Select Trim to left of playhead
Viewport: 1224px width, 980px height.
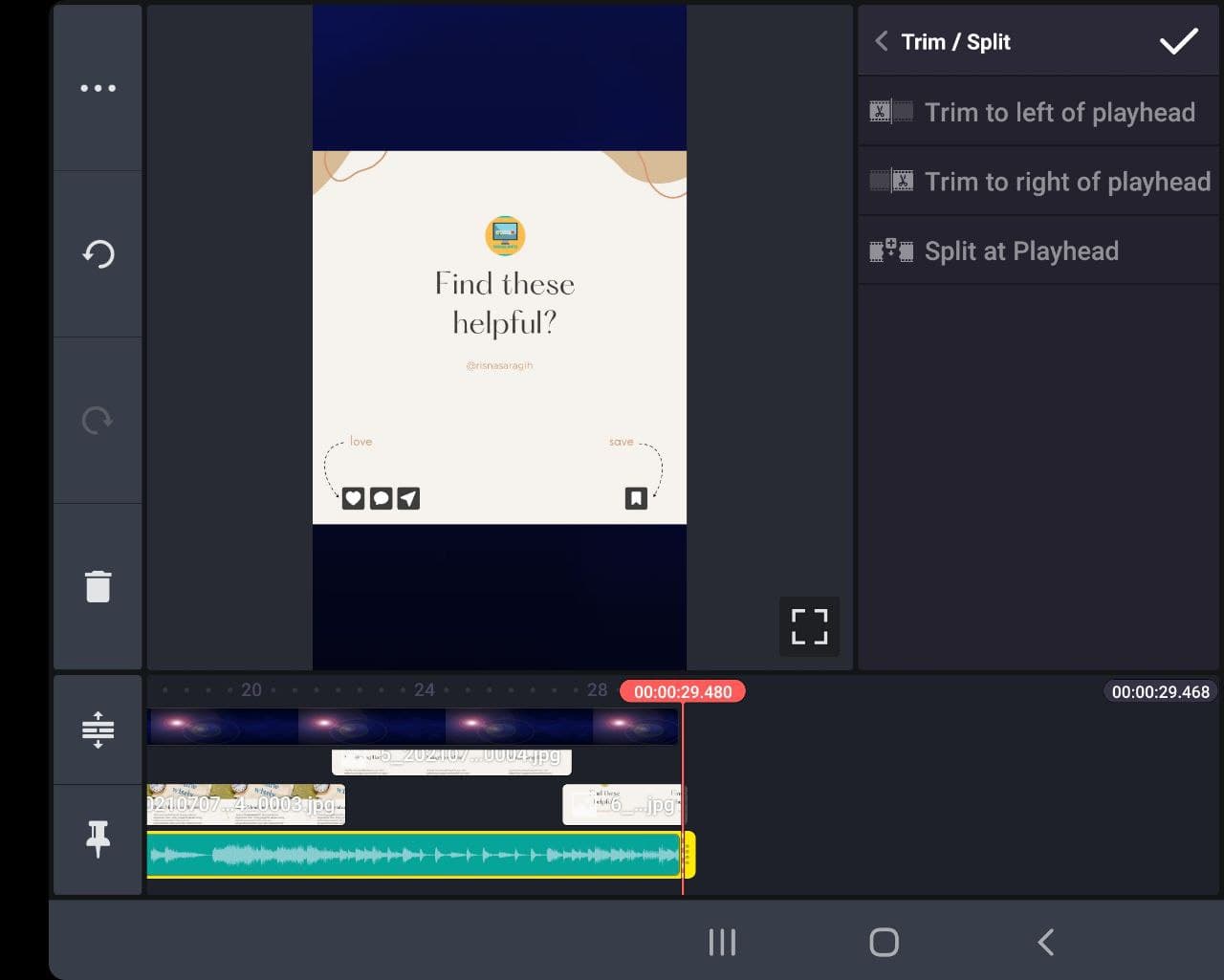(1038, 112)
